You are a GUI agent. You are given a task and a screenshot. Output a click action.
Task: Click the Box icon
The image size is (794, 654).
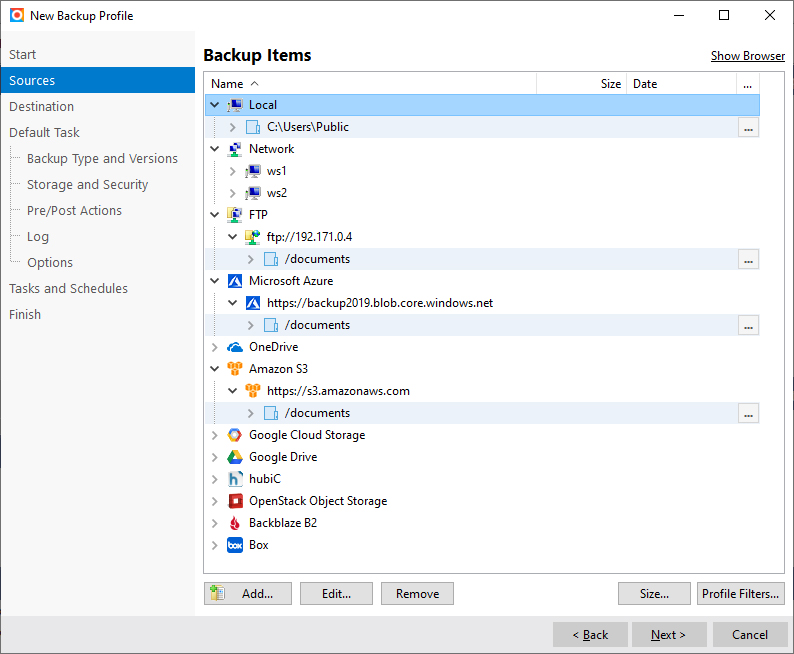click(235, 545)
